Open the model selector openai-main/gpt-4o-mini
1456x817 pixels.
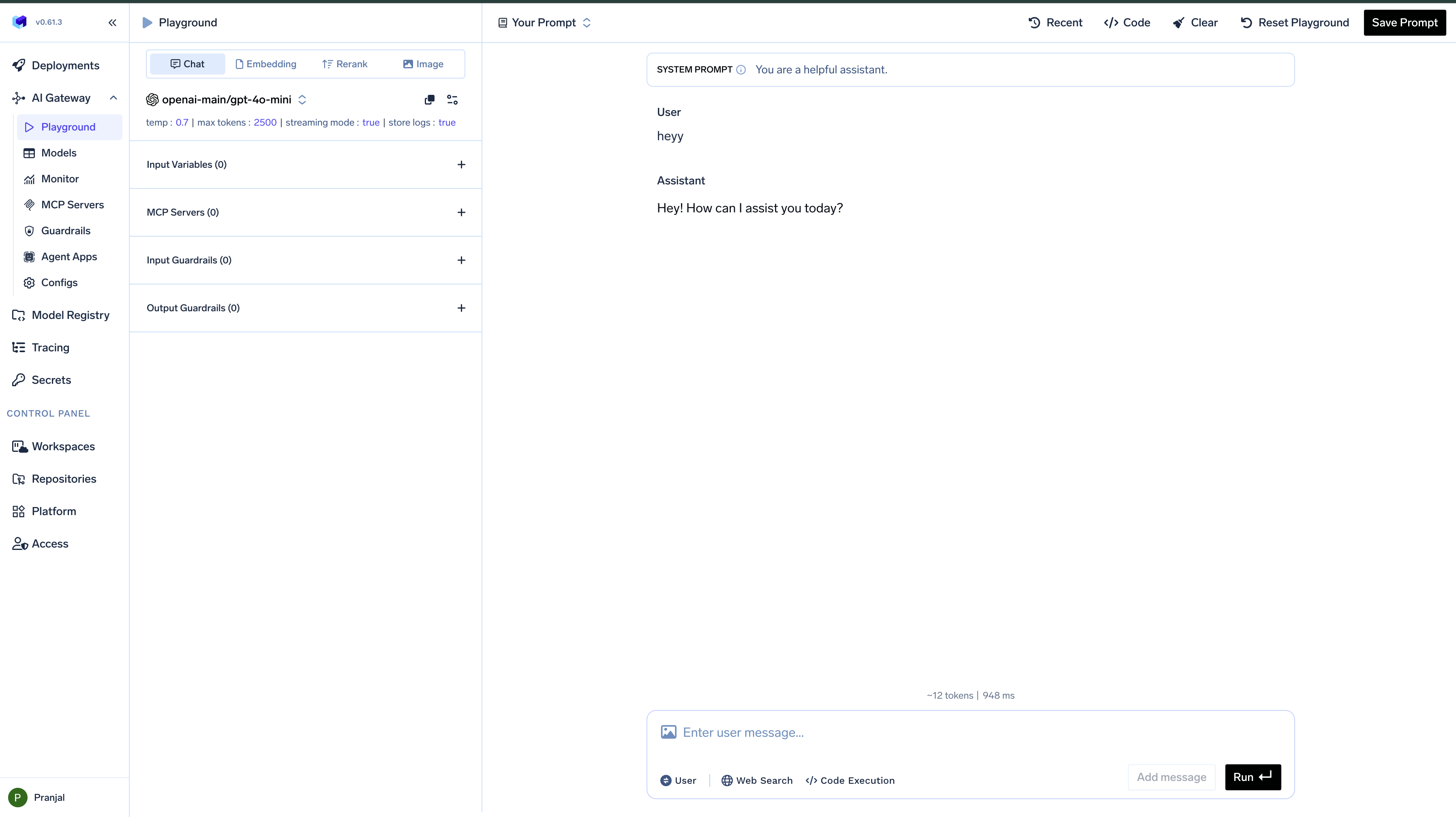tap(226, 100)
